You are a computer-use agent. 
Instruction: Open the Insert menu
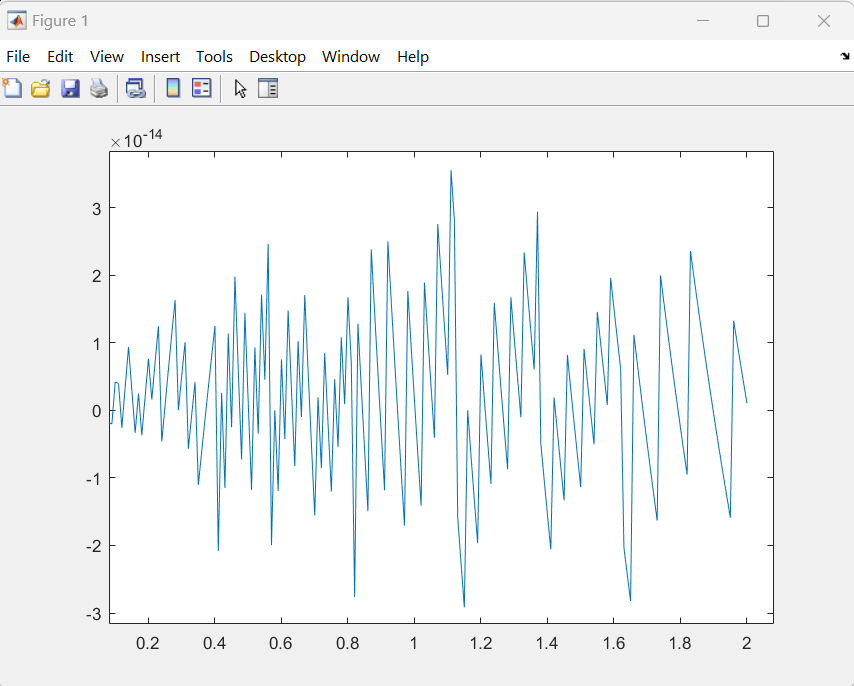[x=160, y=57]
